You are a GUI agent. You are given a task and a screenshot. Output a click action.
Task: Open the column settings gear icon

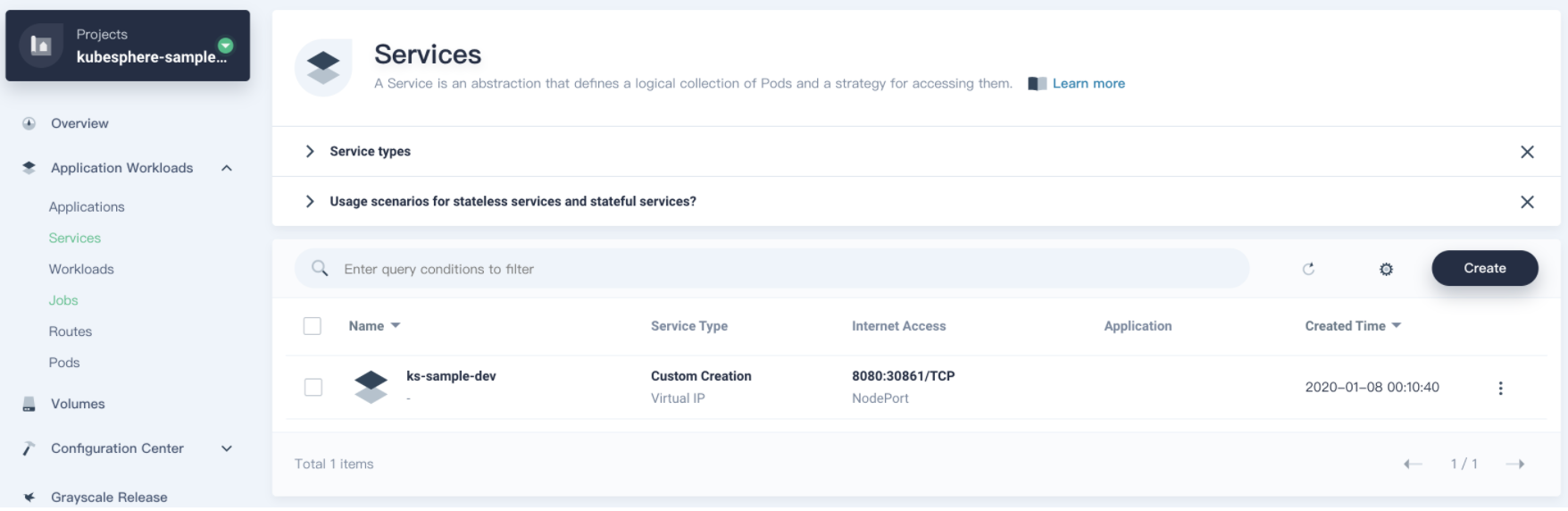(1386, 269)
